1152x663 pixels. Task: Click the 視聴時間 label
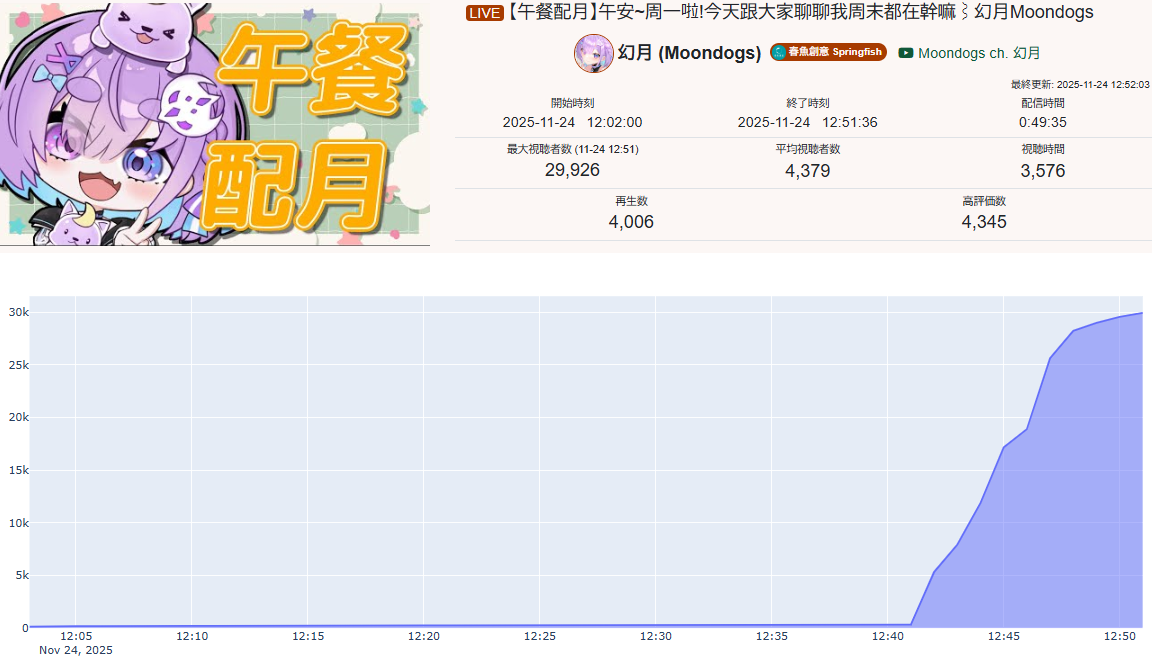pyautogui.click(x=1043, y=149)
